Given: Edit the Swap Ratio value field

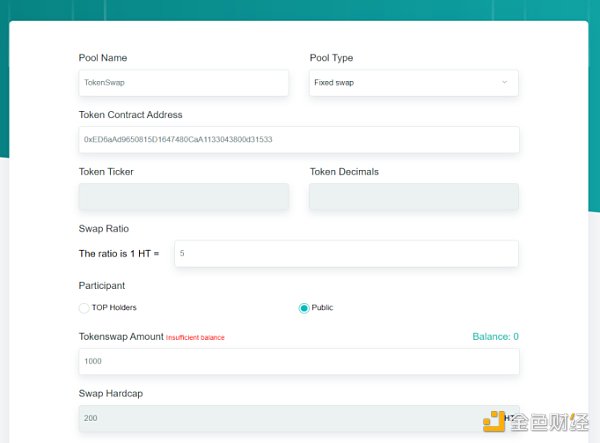Looking at the screenshot, I should click(x=345, y=254).
